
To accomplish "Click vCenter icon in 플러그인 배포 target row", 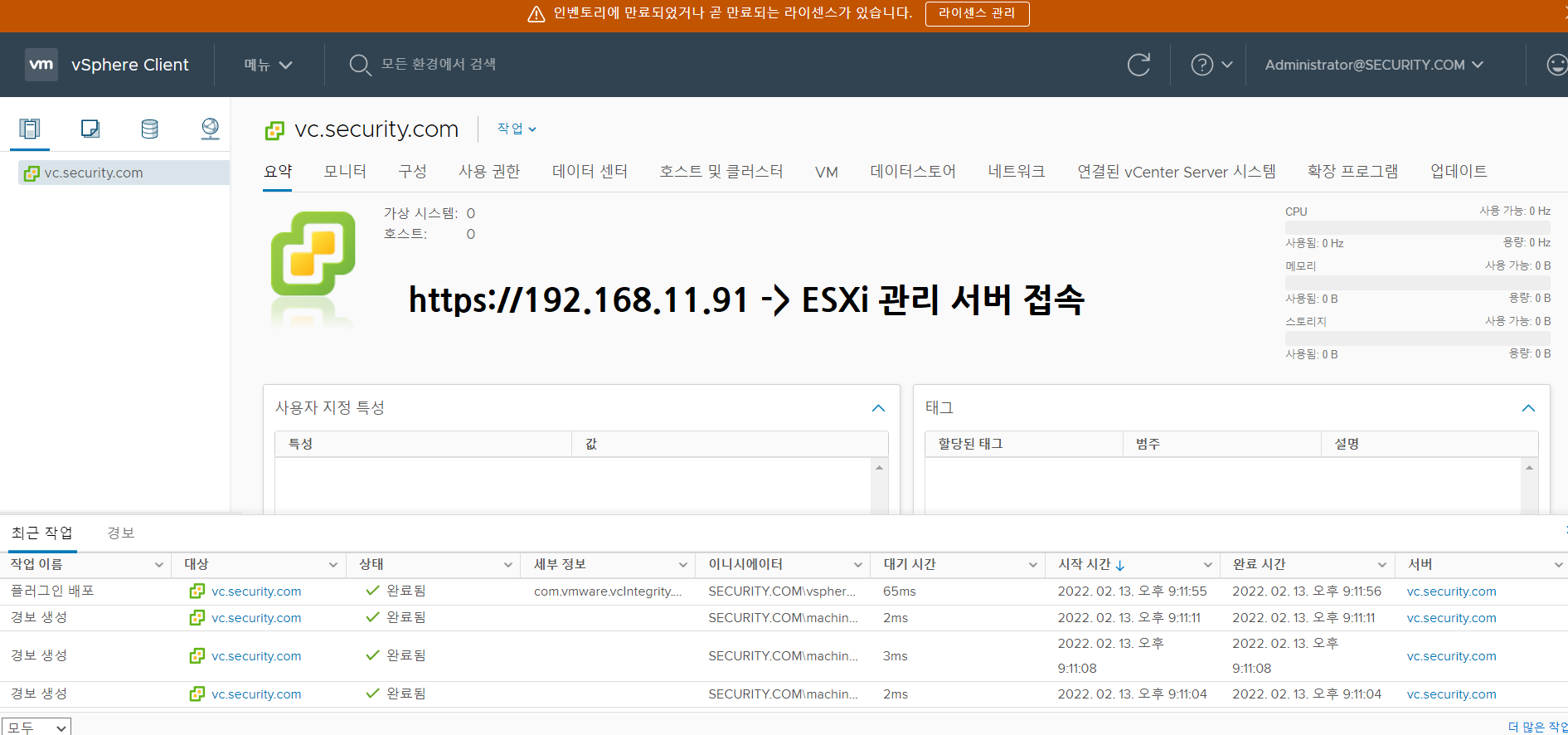I will pos(197,591).
